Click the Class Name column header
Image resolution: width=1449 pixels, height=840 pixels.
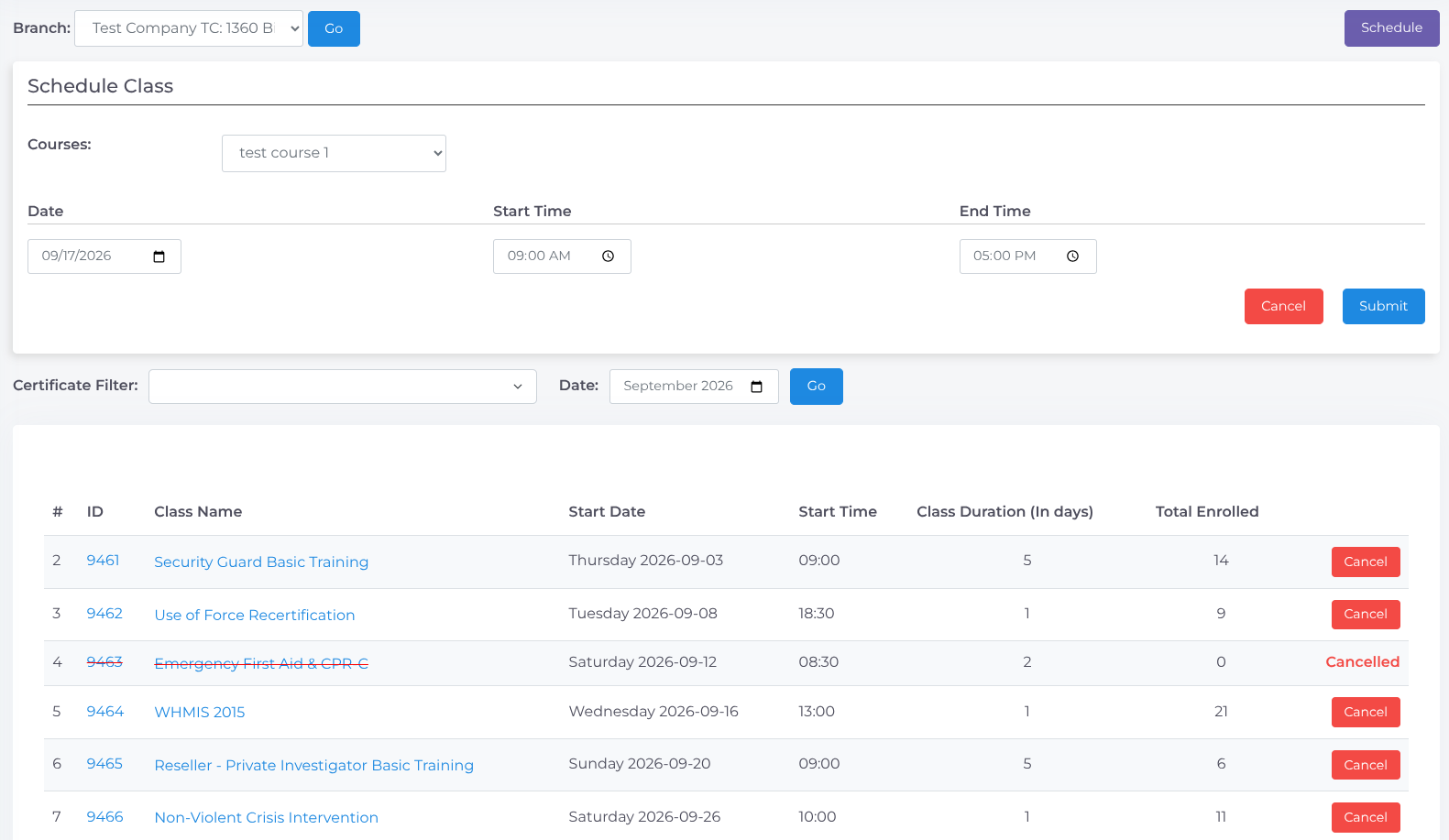click(198, 512)
